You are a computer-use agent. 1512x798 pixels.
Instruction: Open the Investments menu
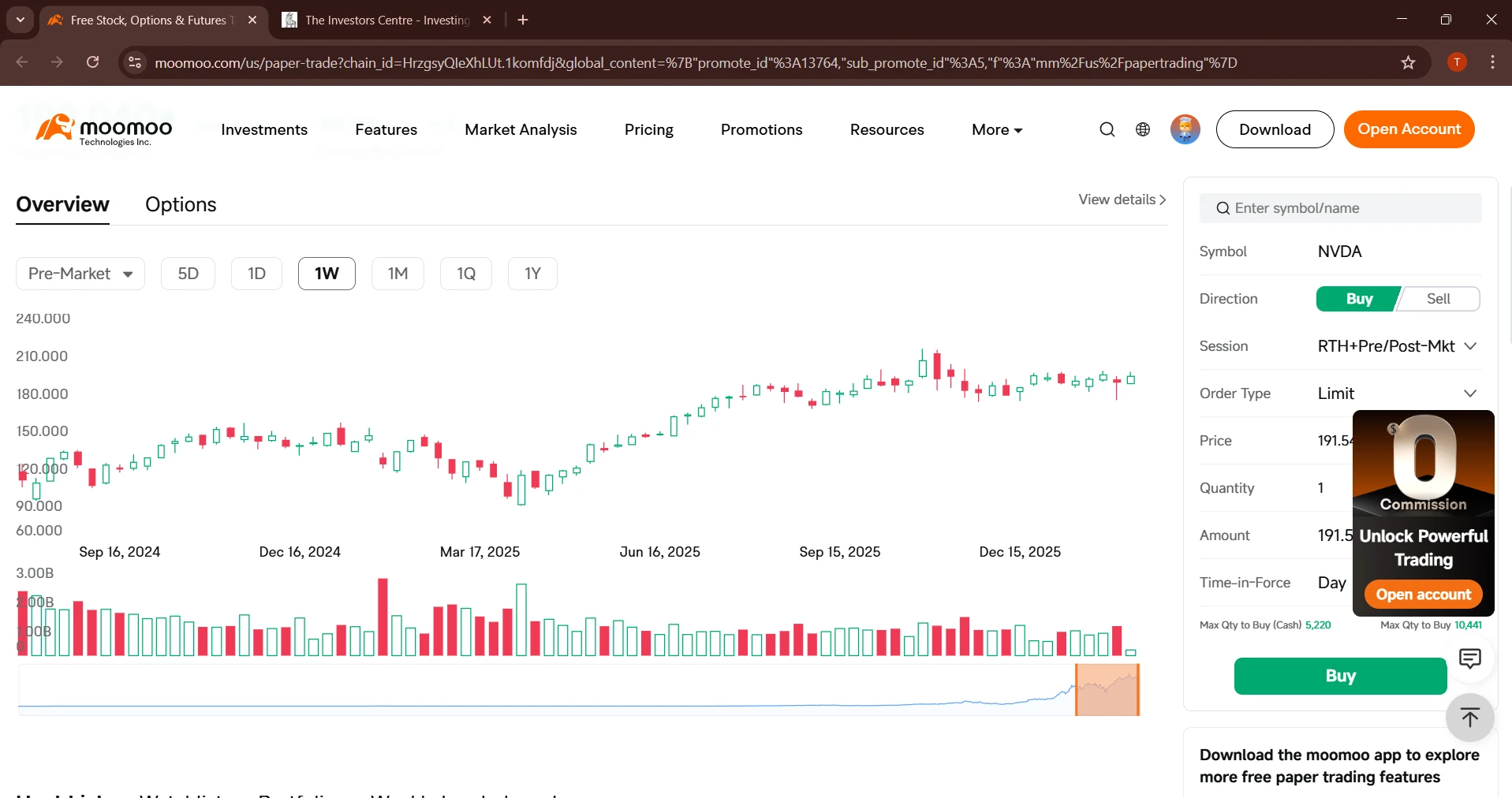pos(264,129)
